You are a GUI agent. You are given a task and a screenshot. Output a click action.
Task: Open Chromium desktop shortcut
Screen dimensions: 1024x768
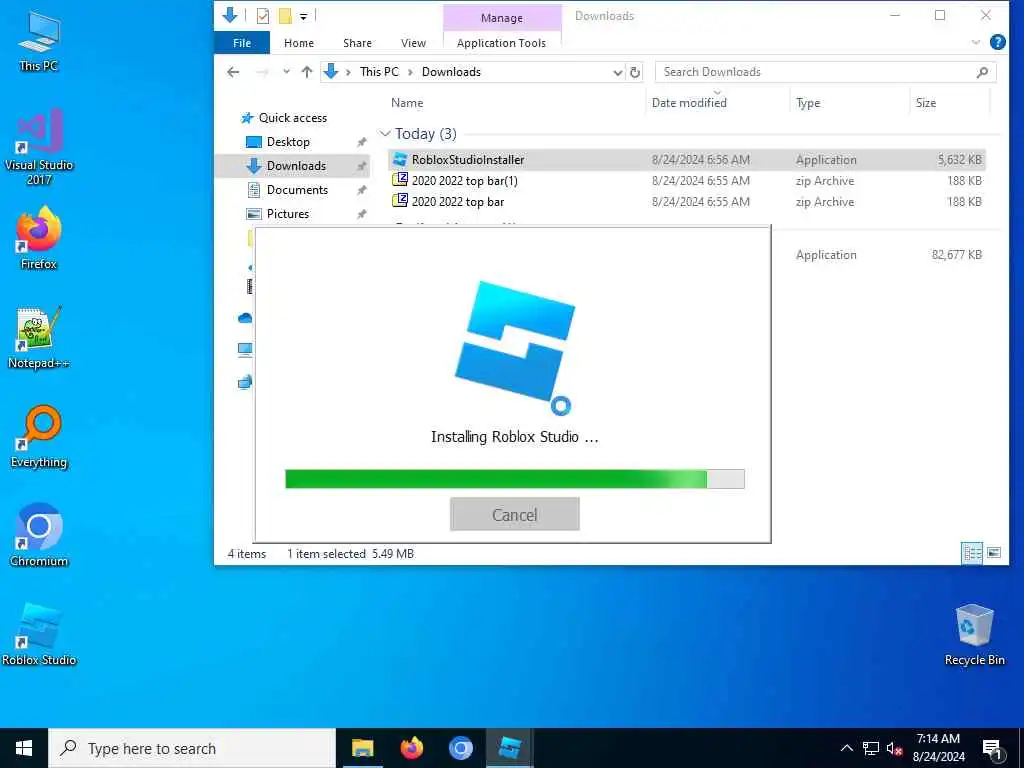point(39,535)
